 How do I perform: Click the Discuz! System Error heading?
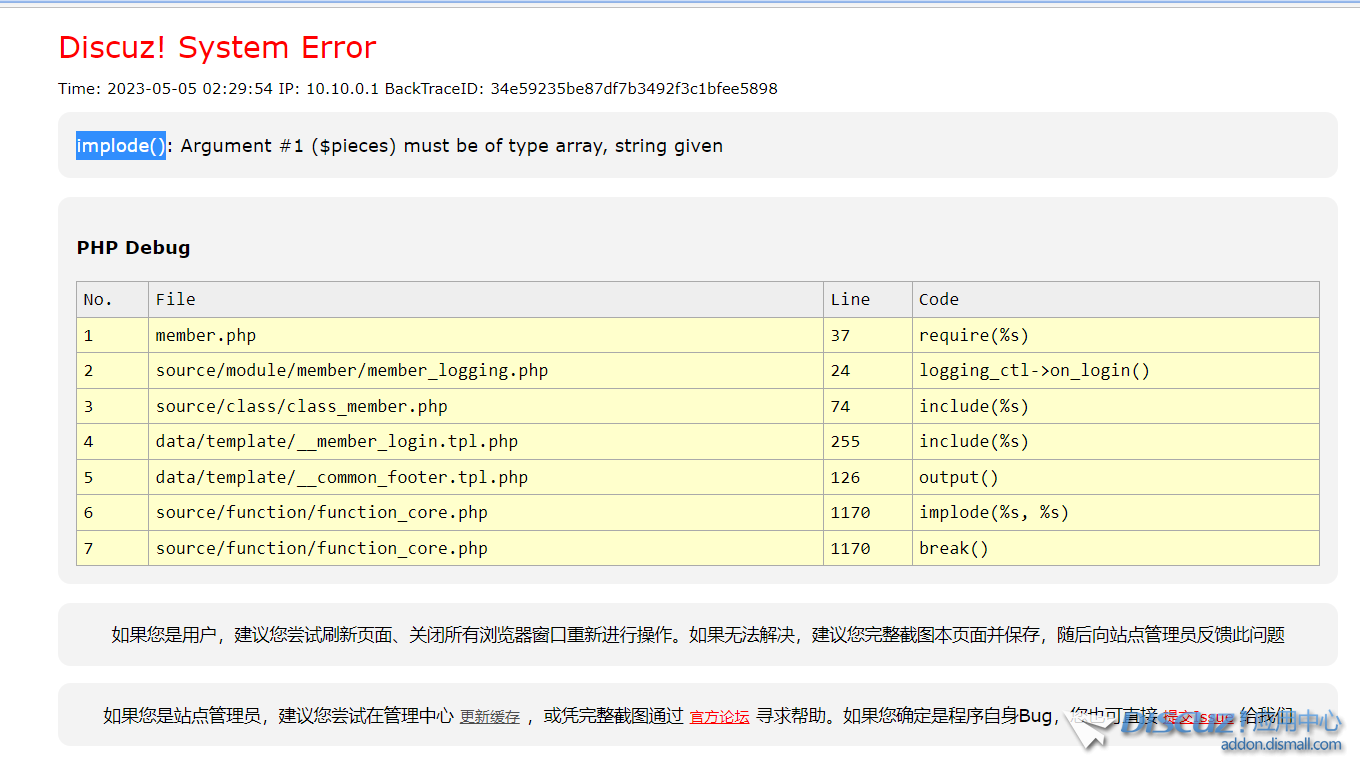217,47
